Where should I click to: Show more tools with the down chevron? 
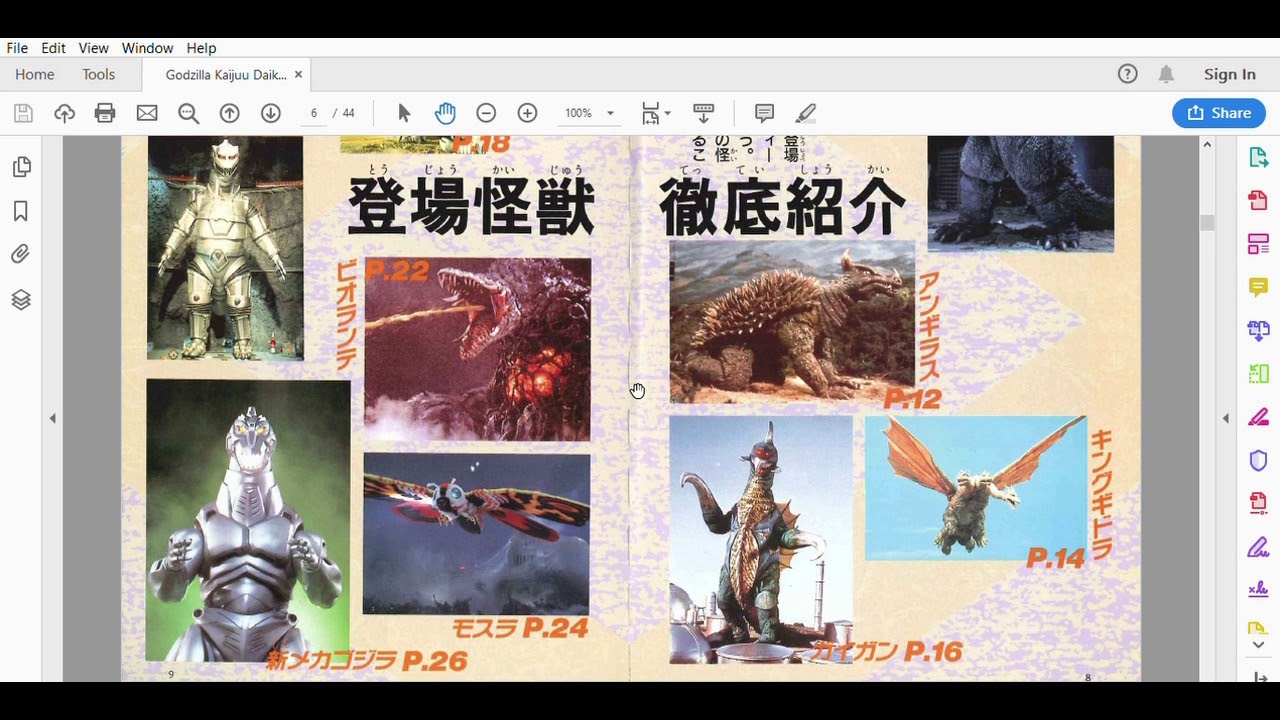(1258, 645)
